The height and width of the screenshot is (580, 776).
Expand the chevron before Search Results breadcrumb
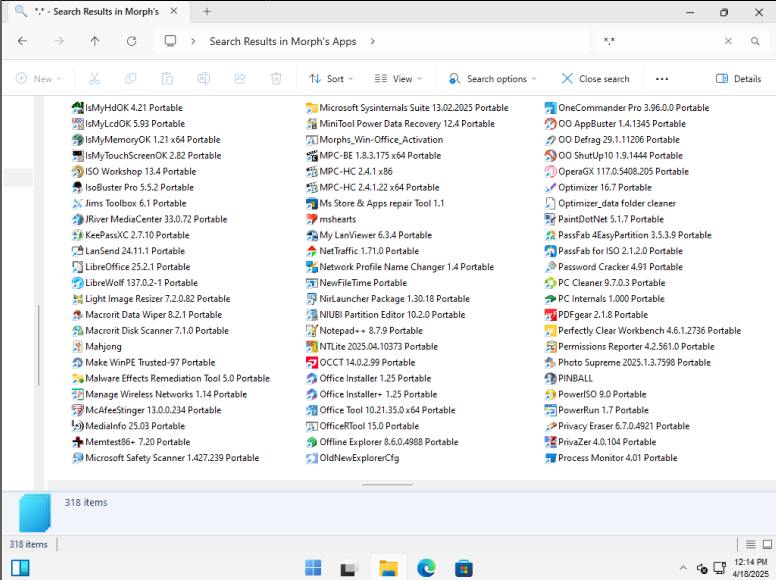pyautogui.click(x=194, y=42)
